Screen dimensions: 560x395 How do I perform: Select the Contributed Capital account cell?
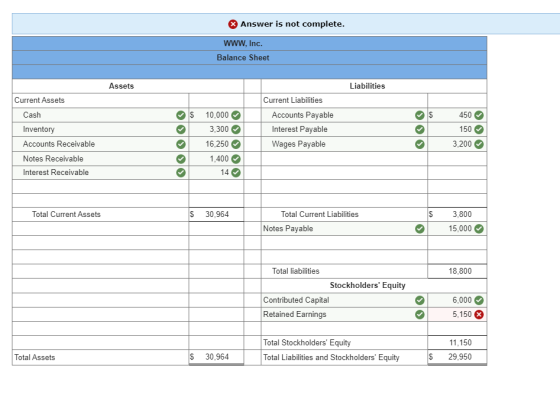(x=344, y=300)
